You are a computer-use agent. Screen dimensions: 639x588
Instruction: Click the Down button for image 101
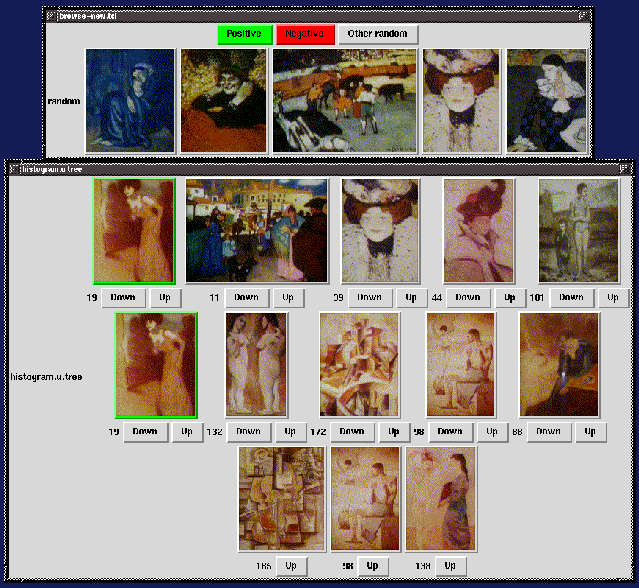pos(572,298)
